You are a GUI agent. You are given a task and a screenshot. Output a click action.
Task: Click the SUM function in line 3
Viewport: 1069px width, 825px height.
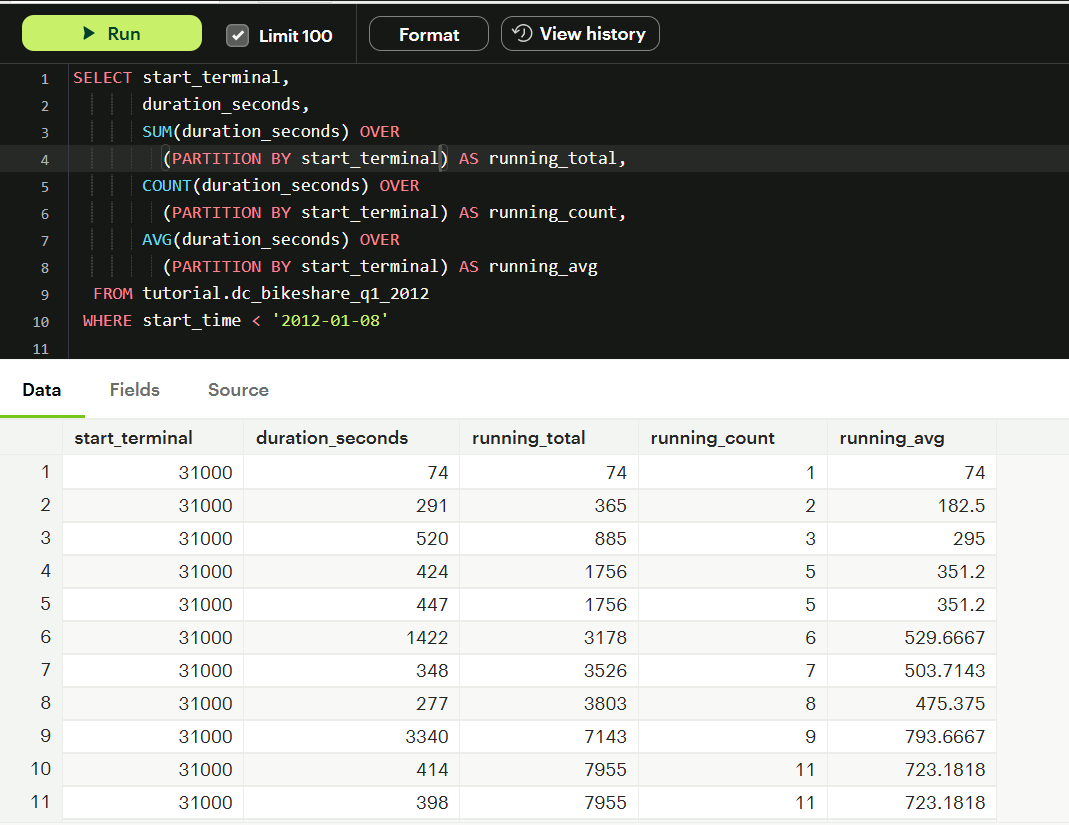157,132
